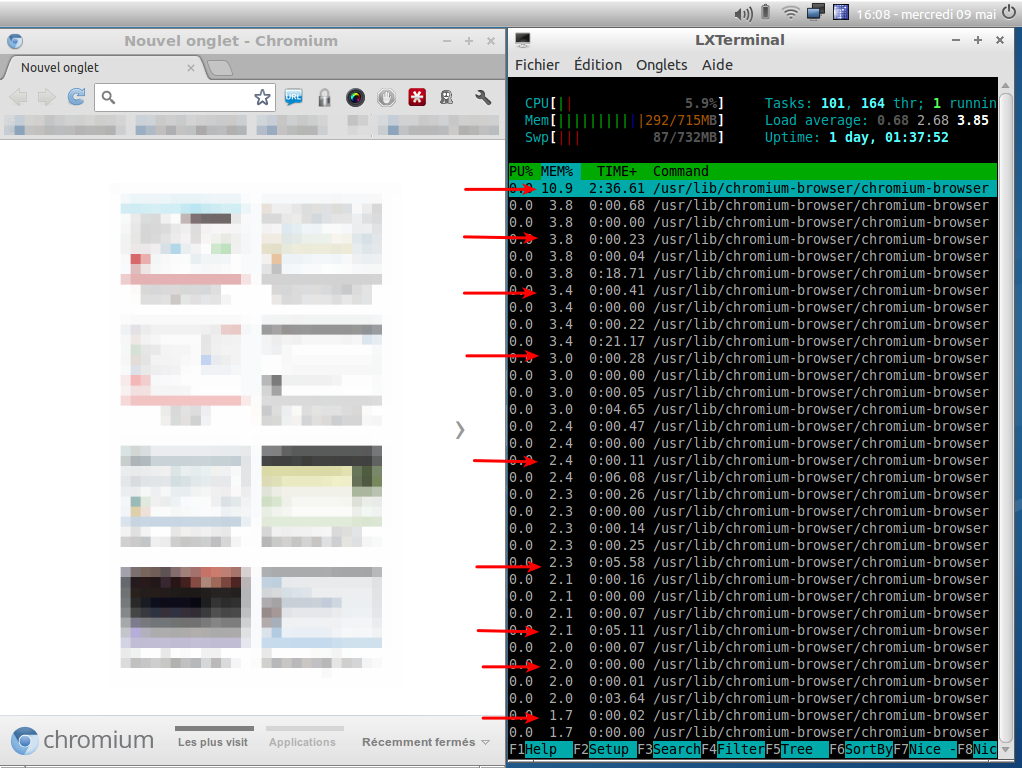Open the Édition menu in LXTerminal
The image size is (1022, 768).
[598, 65]
